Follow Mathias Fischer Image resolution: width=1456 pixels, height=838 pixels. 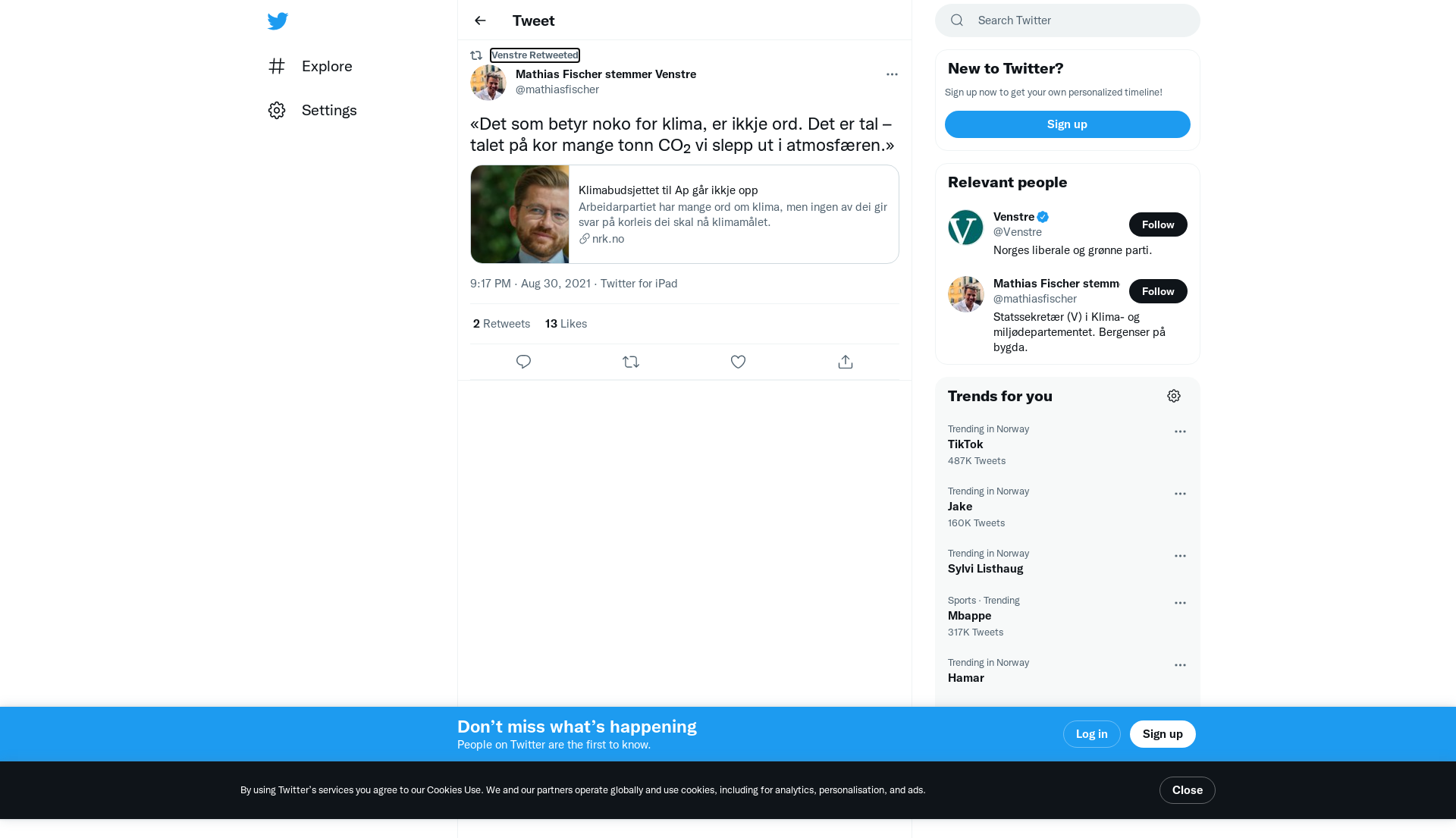tap(1158, 291)
